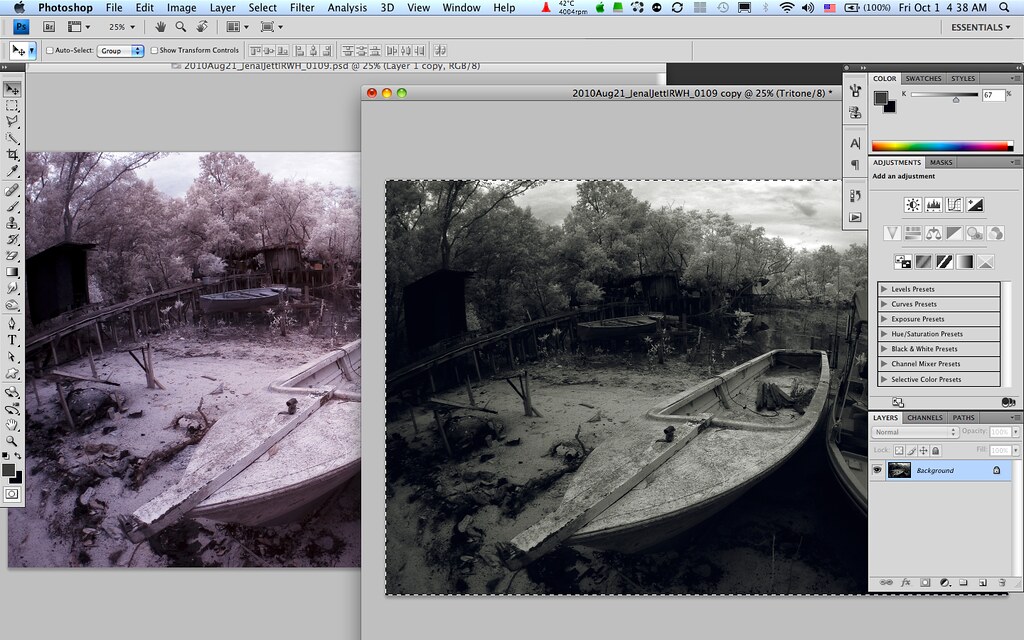Switch to the Channels tab

coord(925,418)
